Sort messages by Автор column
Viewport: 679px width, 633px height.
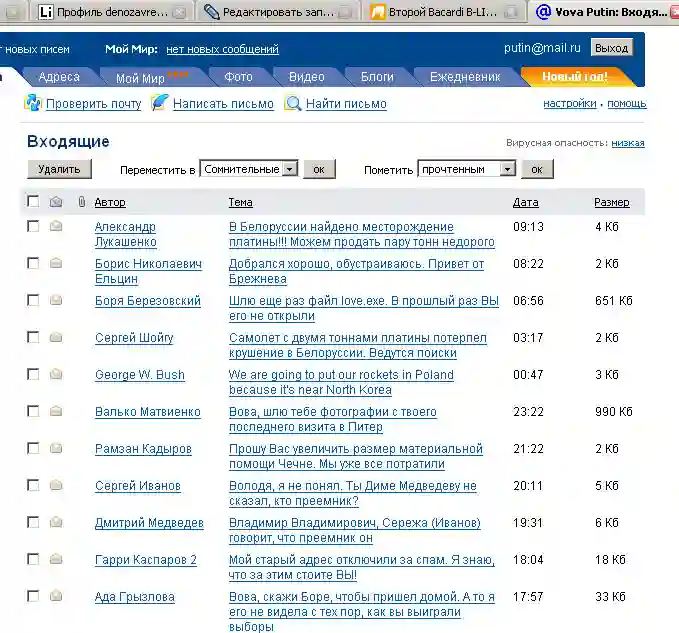click(x=110, y=202)
